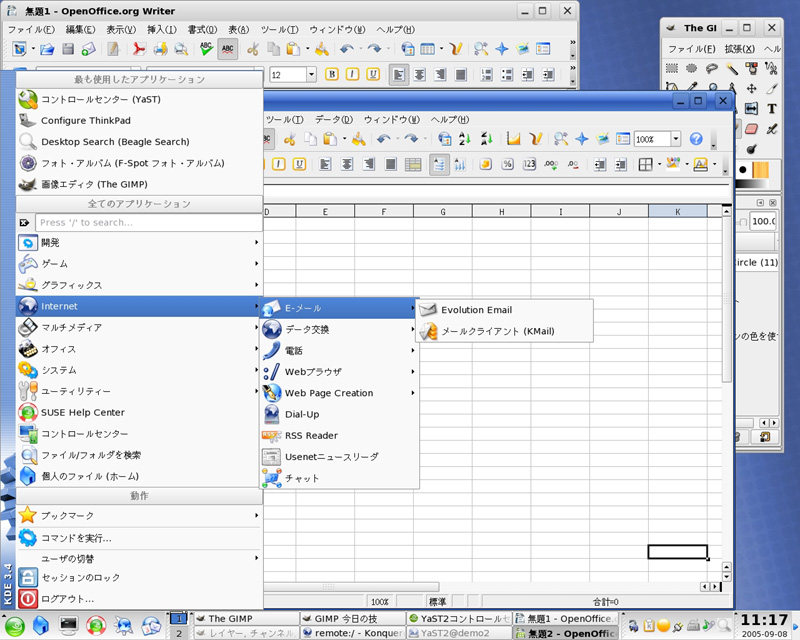
Task: Click the Configure ThinkPad laptop icon
Action: click(x=28, y=120)
